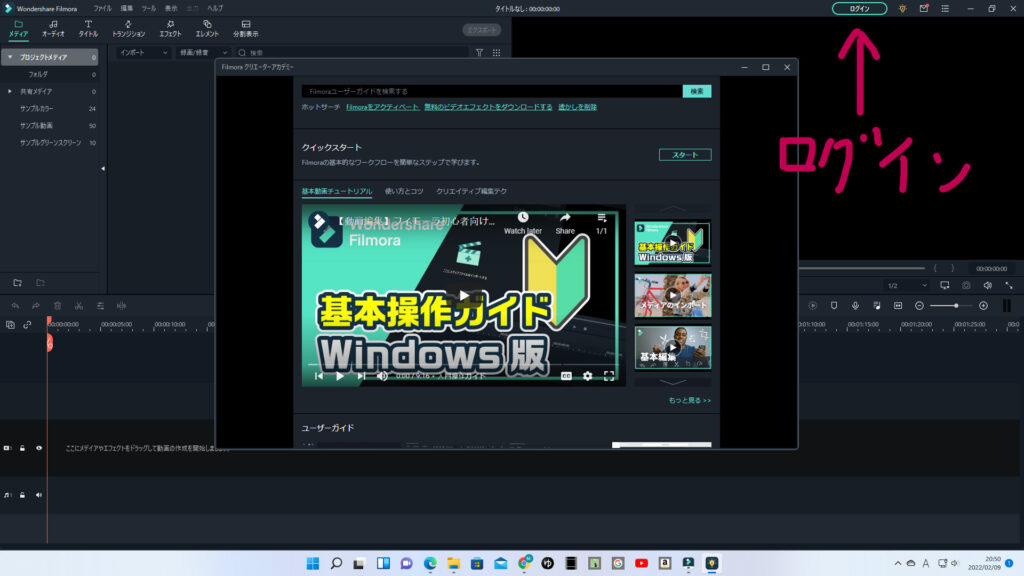Switch to the 使い方とコツ tab
The image size is (1024, 576).
pyautogui.click(x=404, y=191)
